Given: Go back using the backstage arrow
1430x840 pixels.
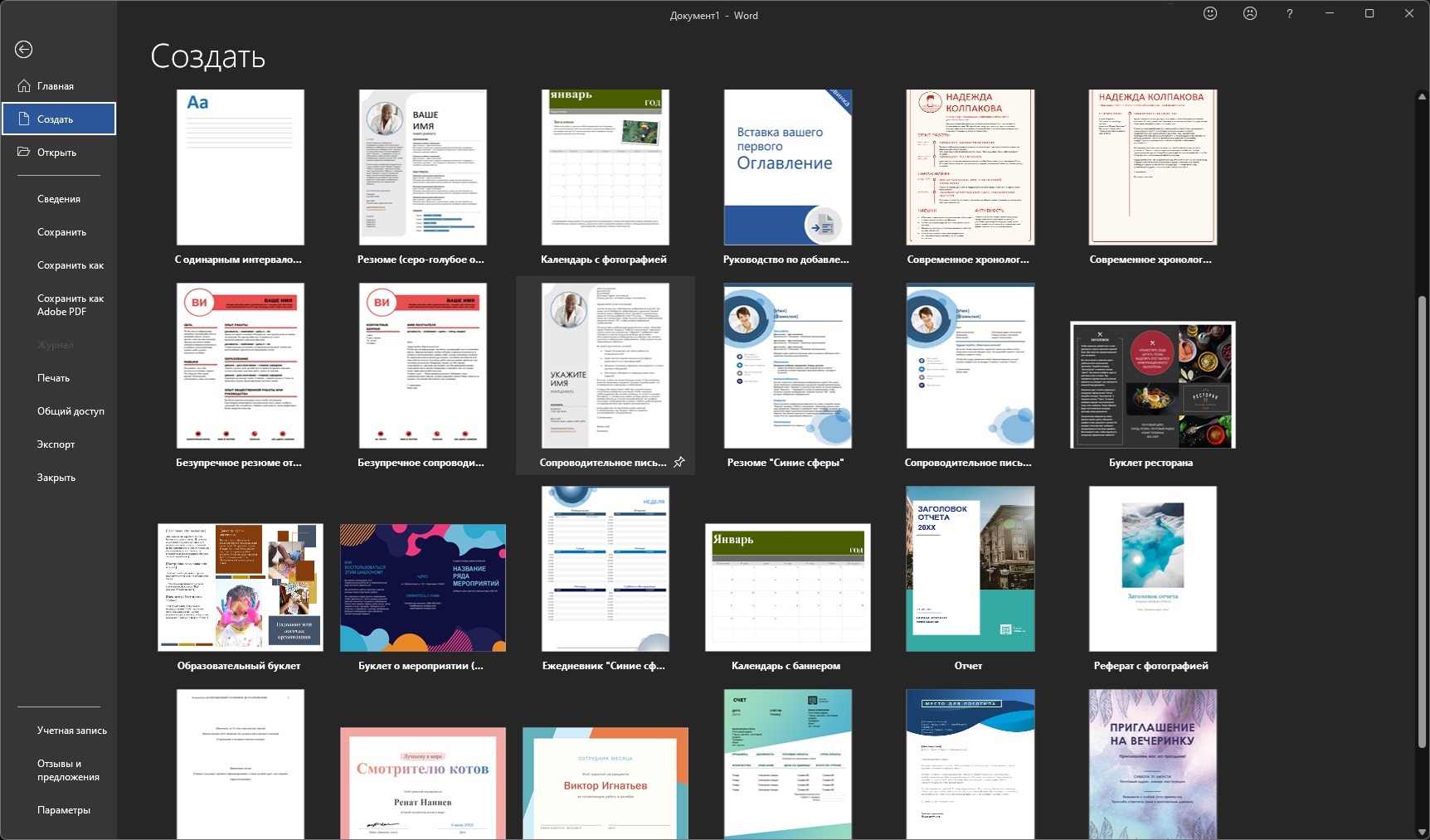Looking at the screenshot, I should [x=24, y=50].
